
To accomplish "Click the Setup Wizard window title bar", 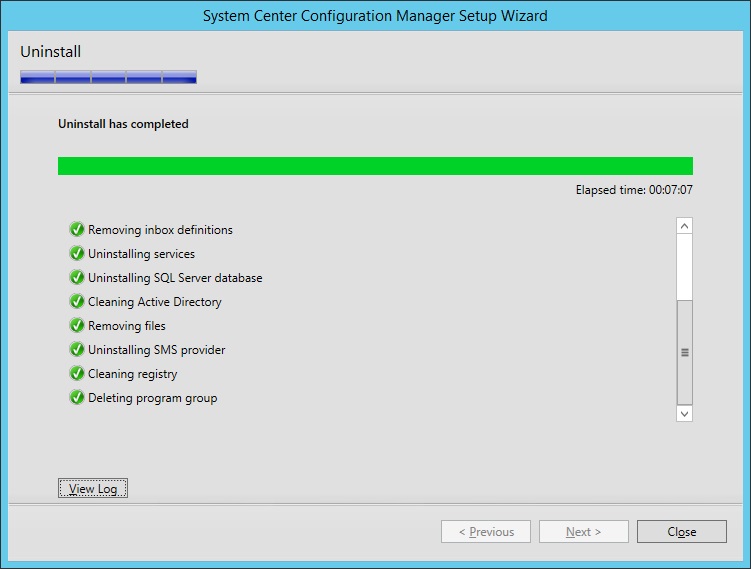I will (375, 16).
